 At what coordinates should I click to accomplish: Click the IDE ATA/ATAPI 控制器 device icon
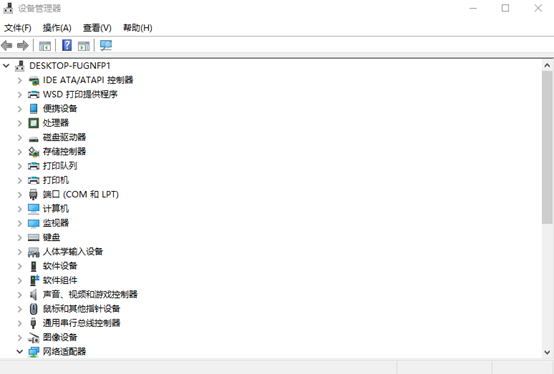(x=34, y=81)
